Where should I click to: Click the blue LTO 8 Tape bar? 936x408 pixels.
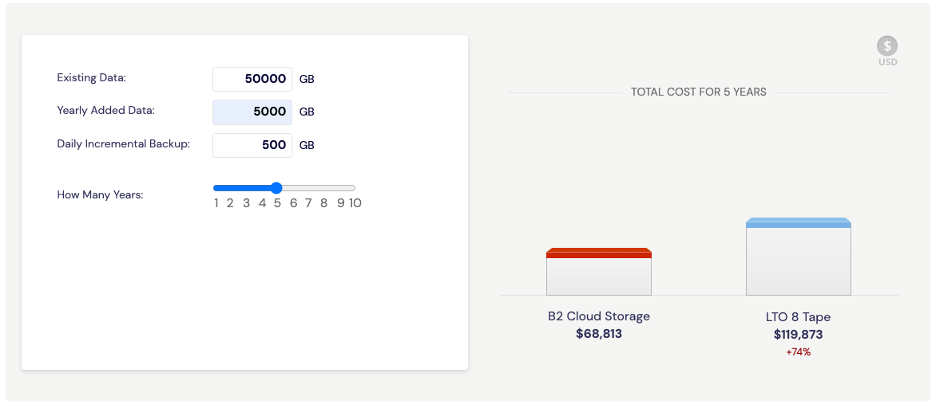[x=798, y=256]
